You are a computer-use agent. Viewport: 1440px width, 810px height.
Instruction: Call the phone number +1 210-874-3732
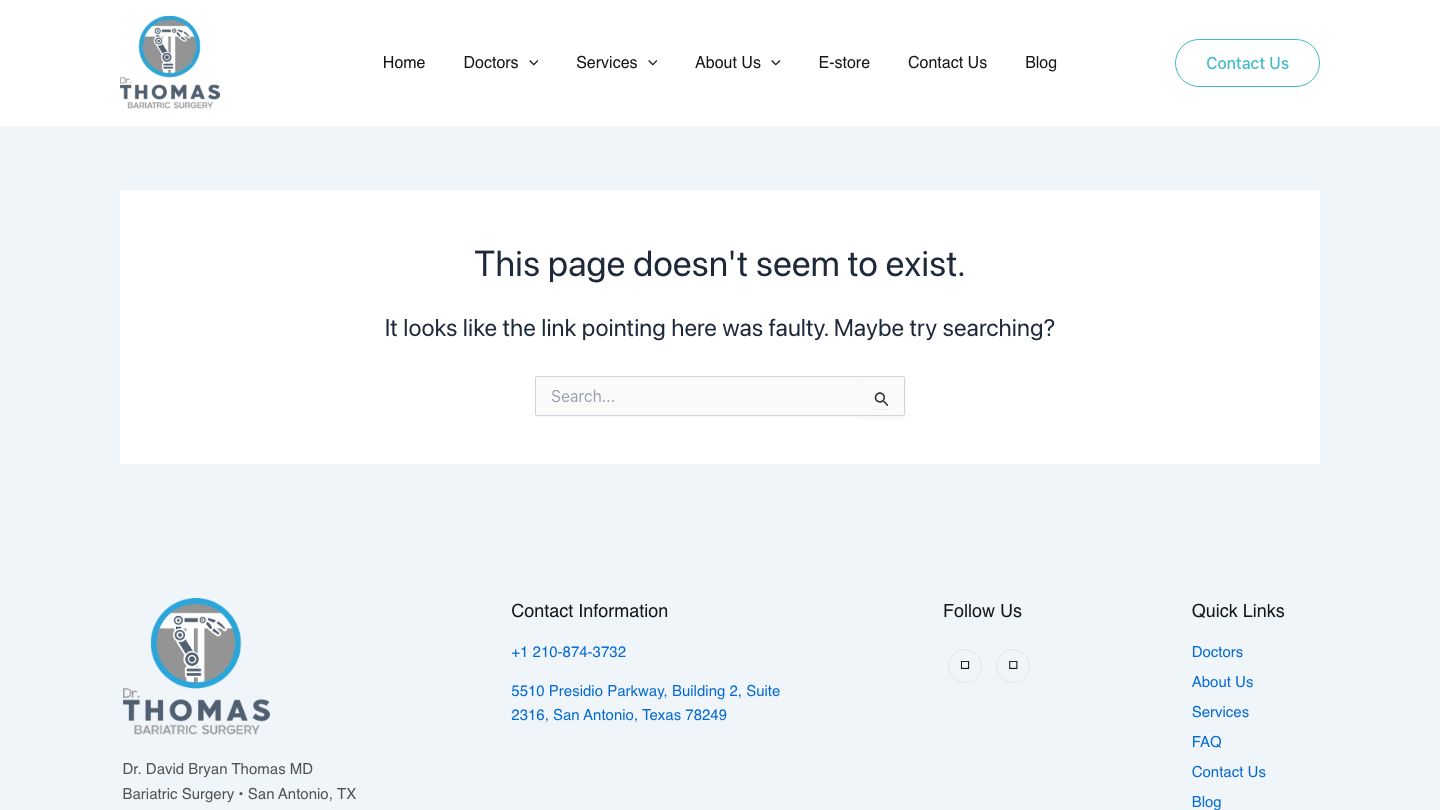pos(568,652)
